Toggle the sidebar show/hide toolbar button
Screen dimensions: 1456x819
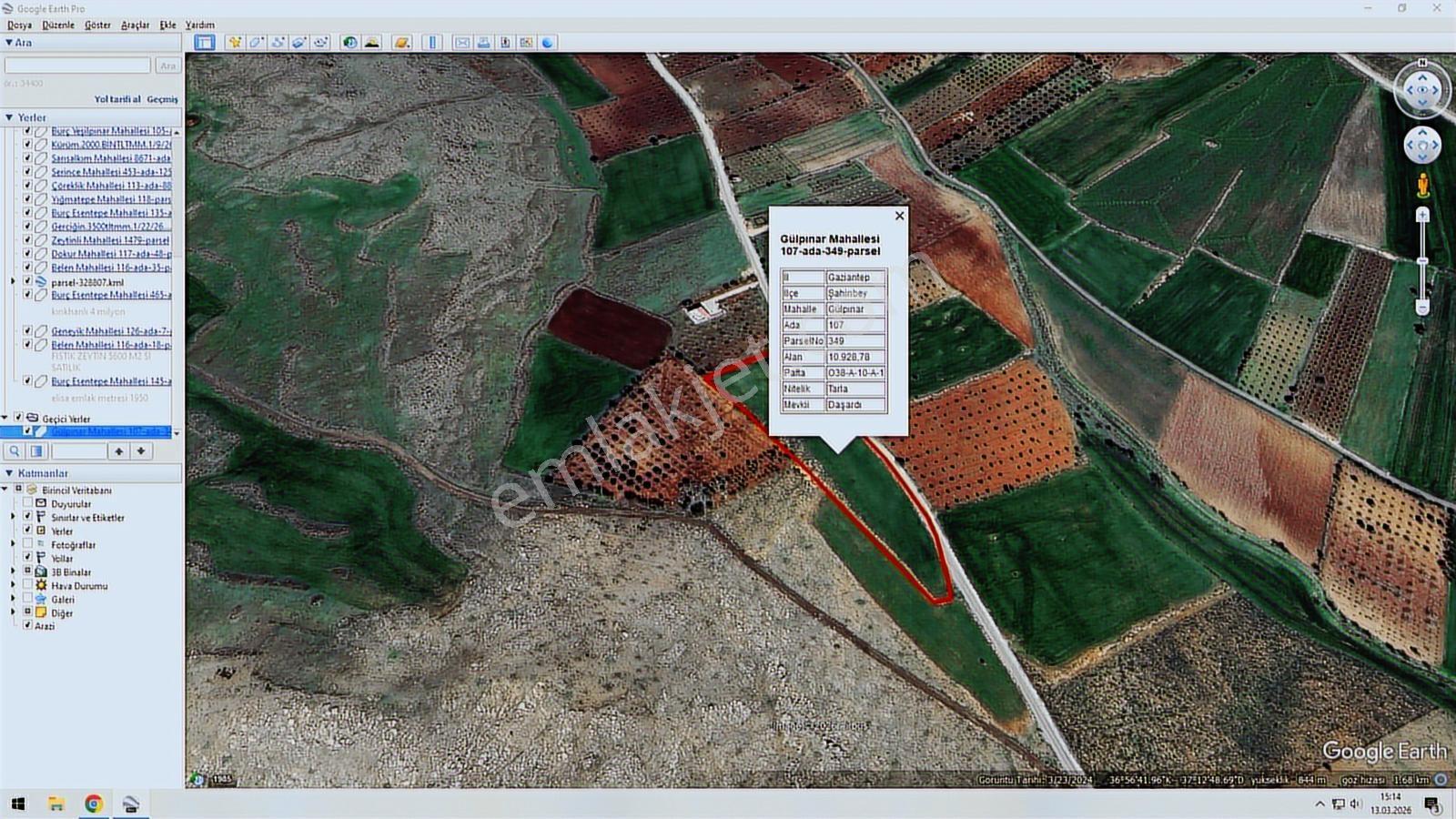coord(204,42)
